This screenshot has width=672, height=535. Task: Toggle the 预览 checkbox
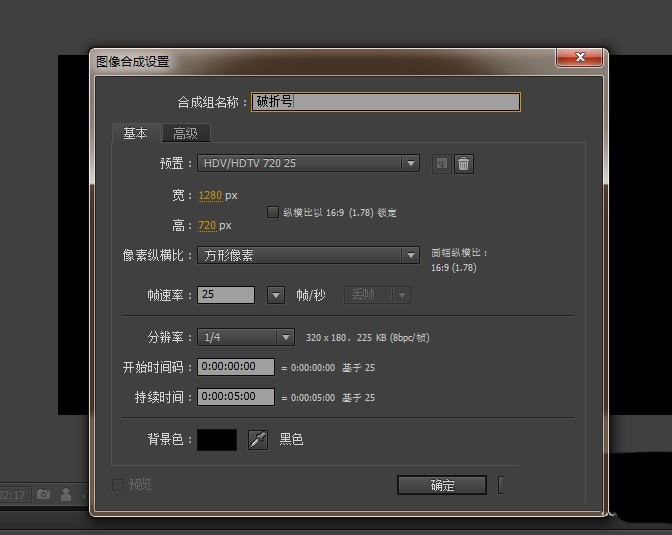point(118,485)
